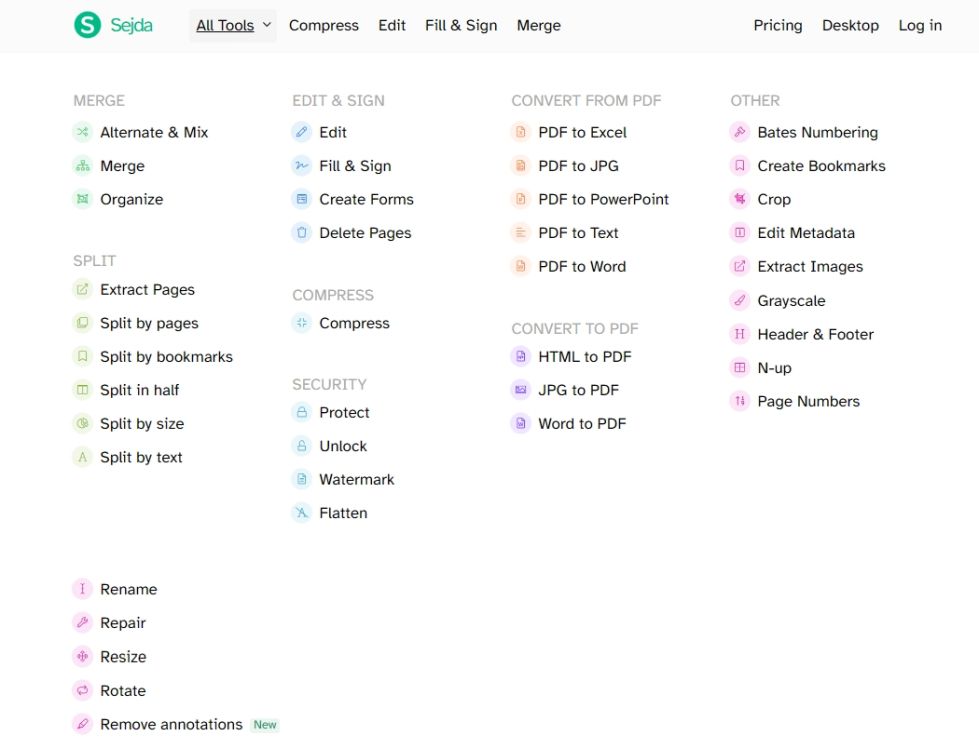Collapse the All Tools dropdown menu
Image resolution: width=979 pixels, height=750 pixels.
pos(233,26)
